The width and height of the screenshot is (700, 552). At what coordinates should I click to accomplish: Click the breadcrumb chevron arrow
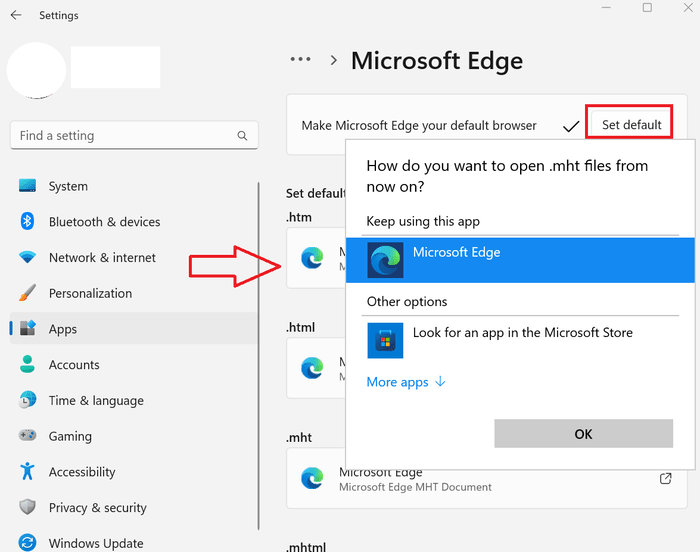pyautogui.click(x=333, y=60)
